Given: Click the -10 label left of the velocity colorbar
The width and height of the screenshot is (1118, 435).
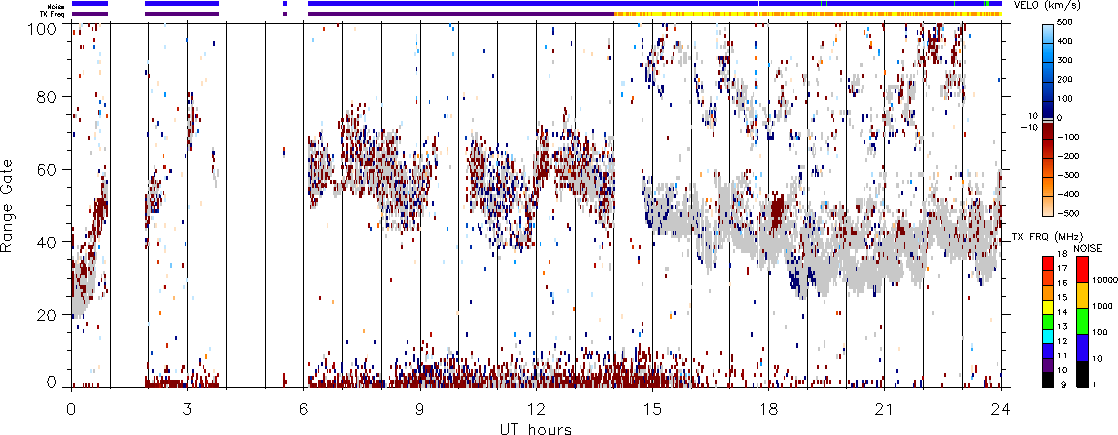Looking at the screenshot, I should tap(1030, 127).
